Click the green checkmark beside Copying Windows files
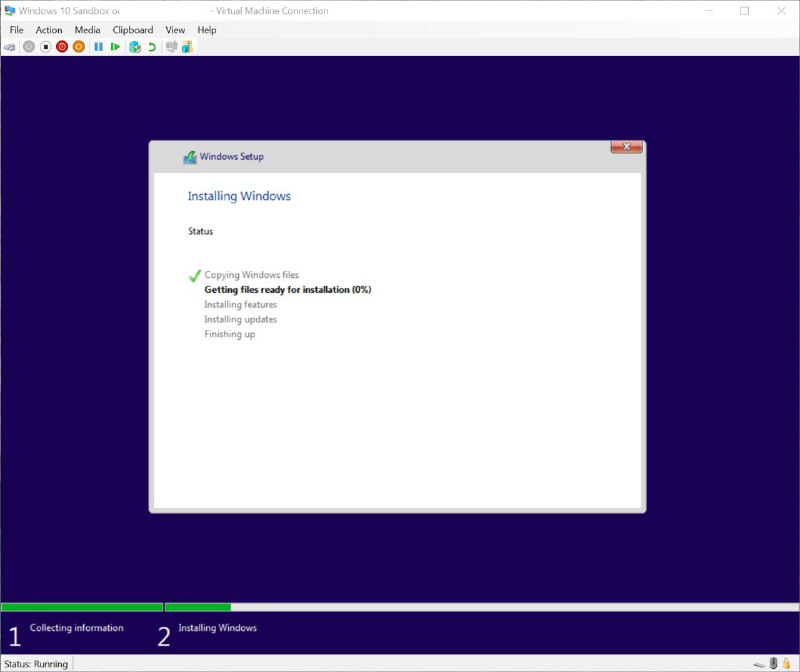The width and height of the screenshot is (800, 672). [x=194, y=276]
